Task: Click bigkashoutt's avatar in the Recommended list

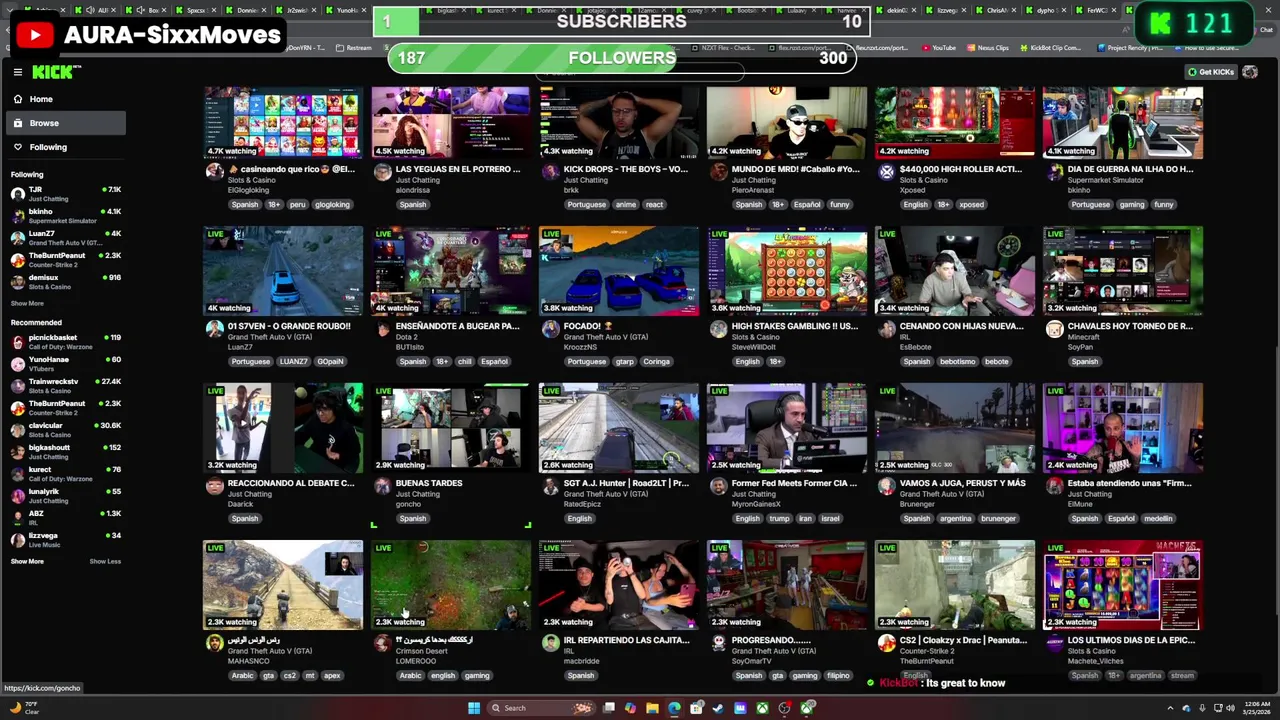Action: tap(18, 451)
